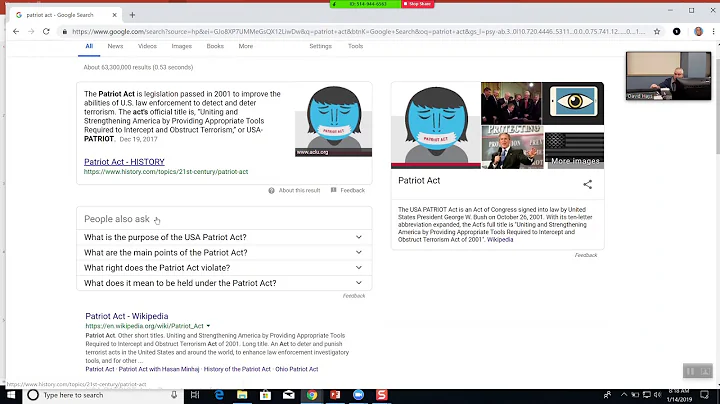Launch Microsoft Edge from taskbar
Viewport: 720px width, 404px height.
219,395
